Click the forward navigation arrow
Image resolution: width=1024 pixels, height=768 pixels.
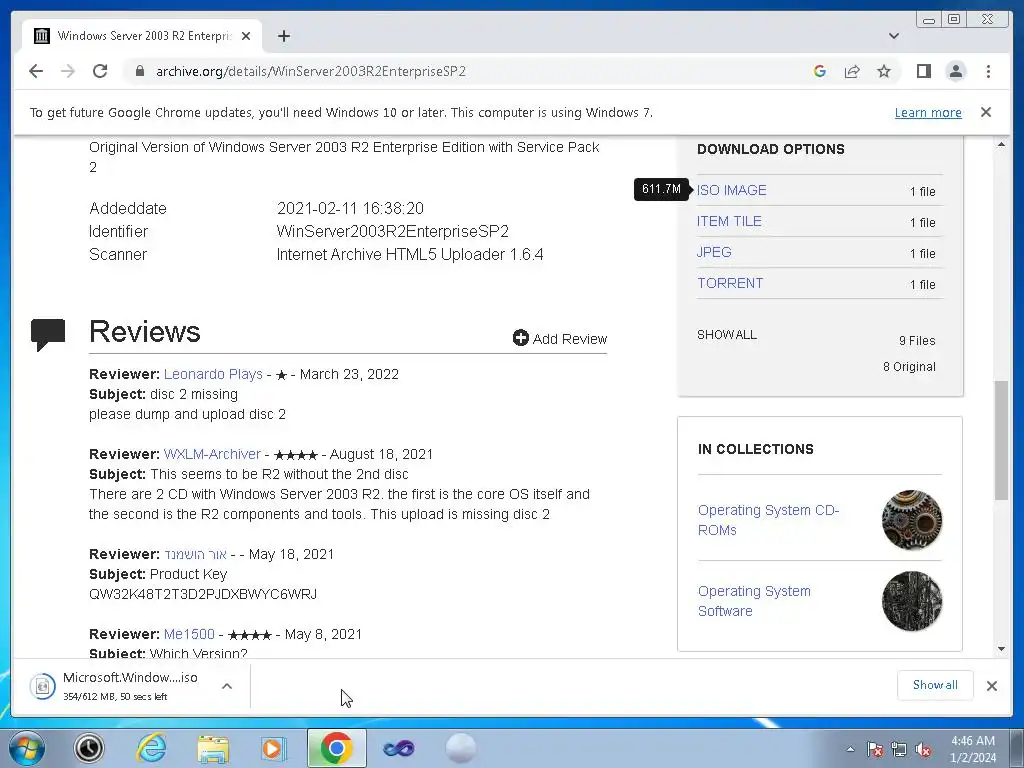(68, 71)
